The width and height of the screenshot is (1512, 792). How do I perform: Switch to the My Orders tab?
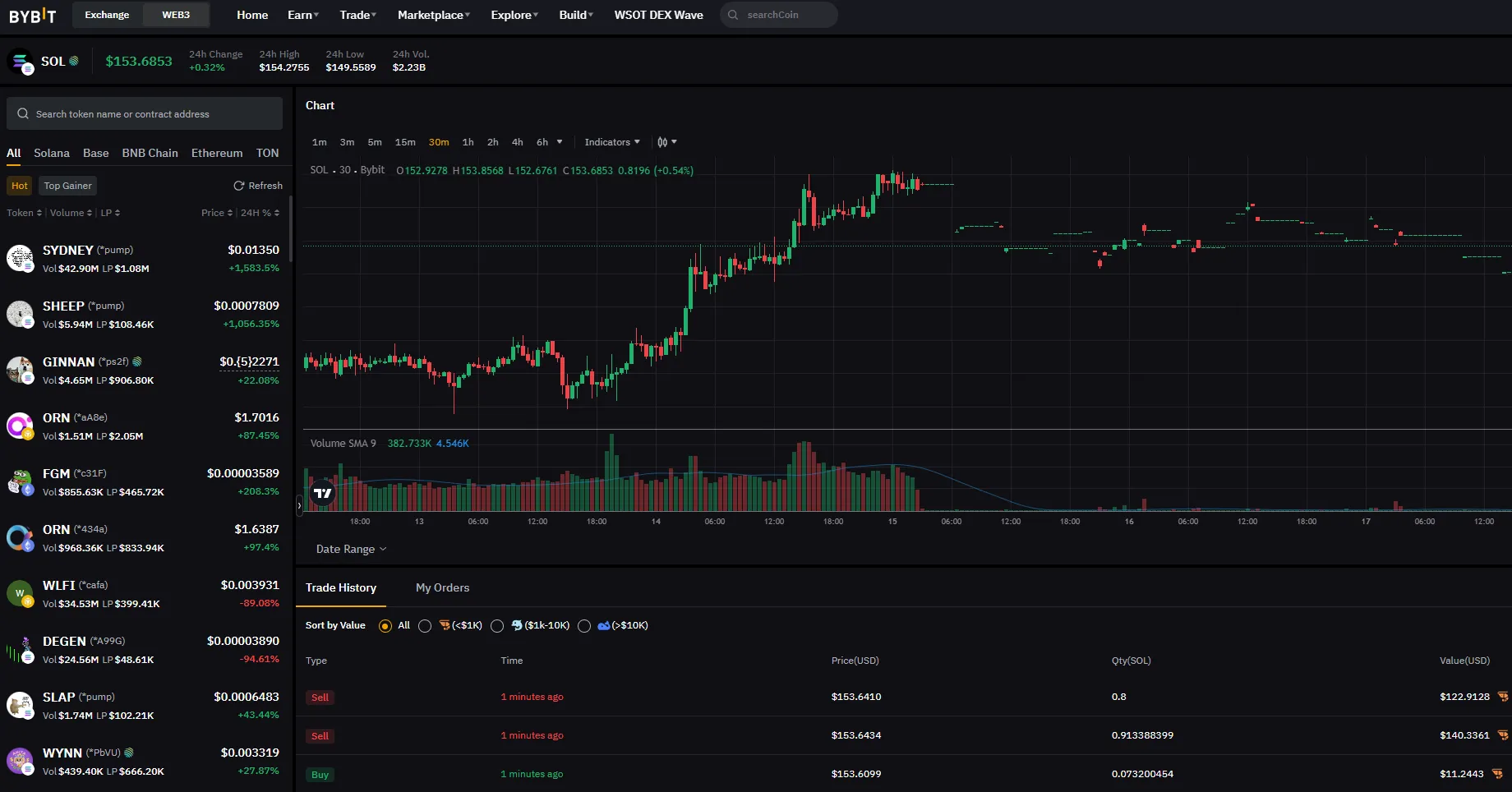tap(442, 587)
